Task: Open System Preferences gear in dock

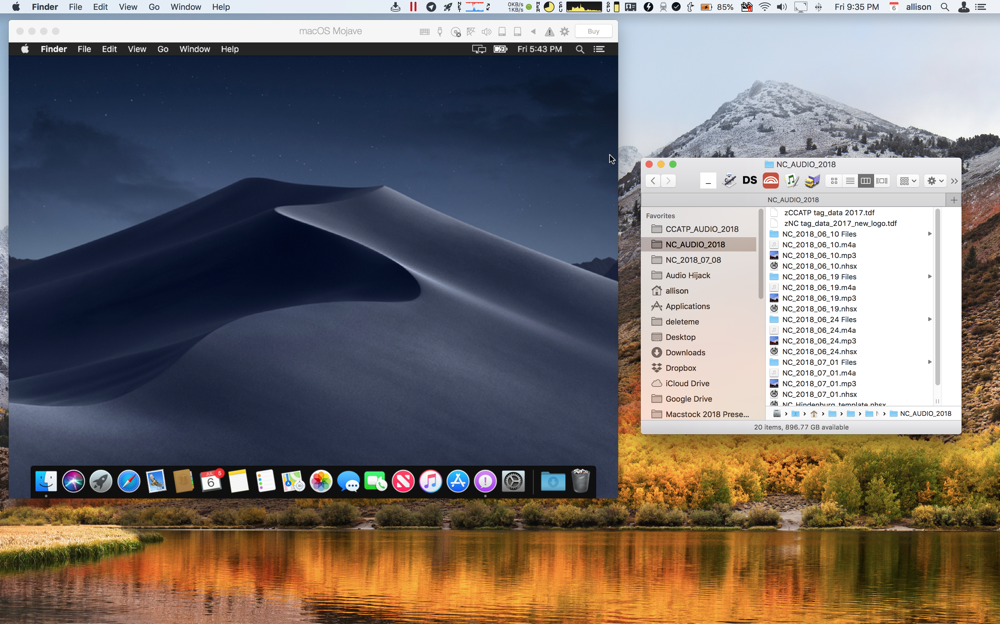Action: click(x=513, y=481)
